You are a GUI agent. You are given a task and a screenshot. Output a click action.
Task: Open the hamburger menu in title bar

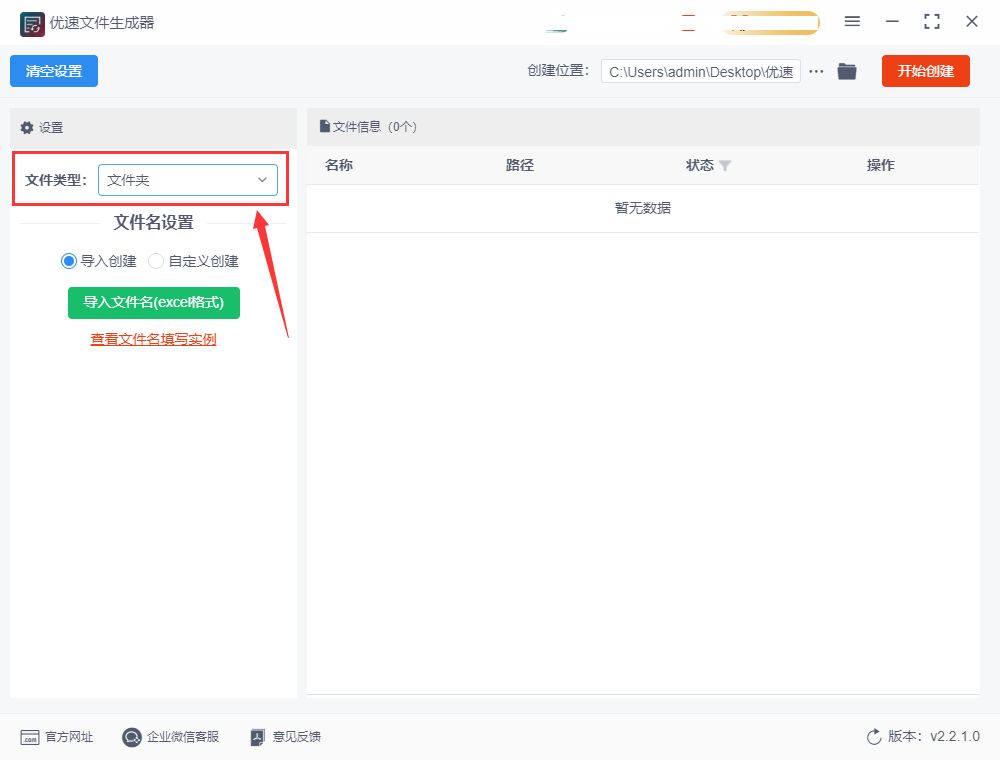pos(852,22)
